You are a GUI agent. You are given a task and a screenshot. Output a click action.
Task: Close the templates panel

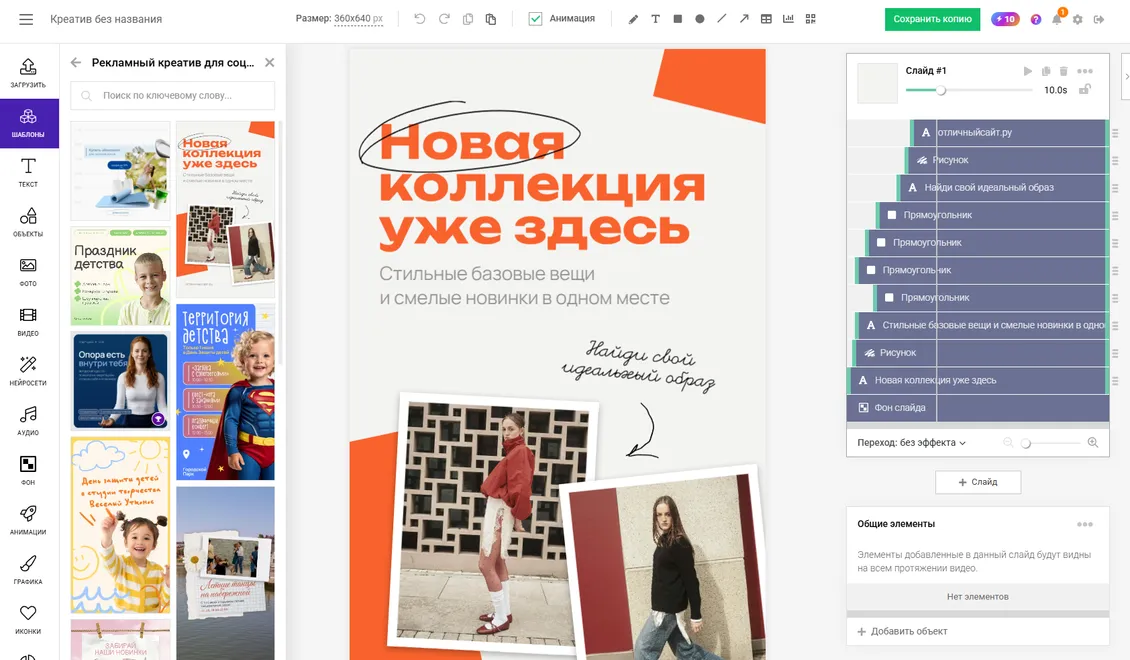pyautogui.click(x=270, y=63)
